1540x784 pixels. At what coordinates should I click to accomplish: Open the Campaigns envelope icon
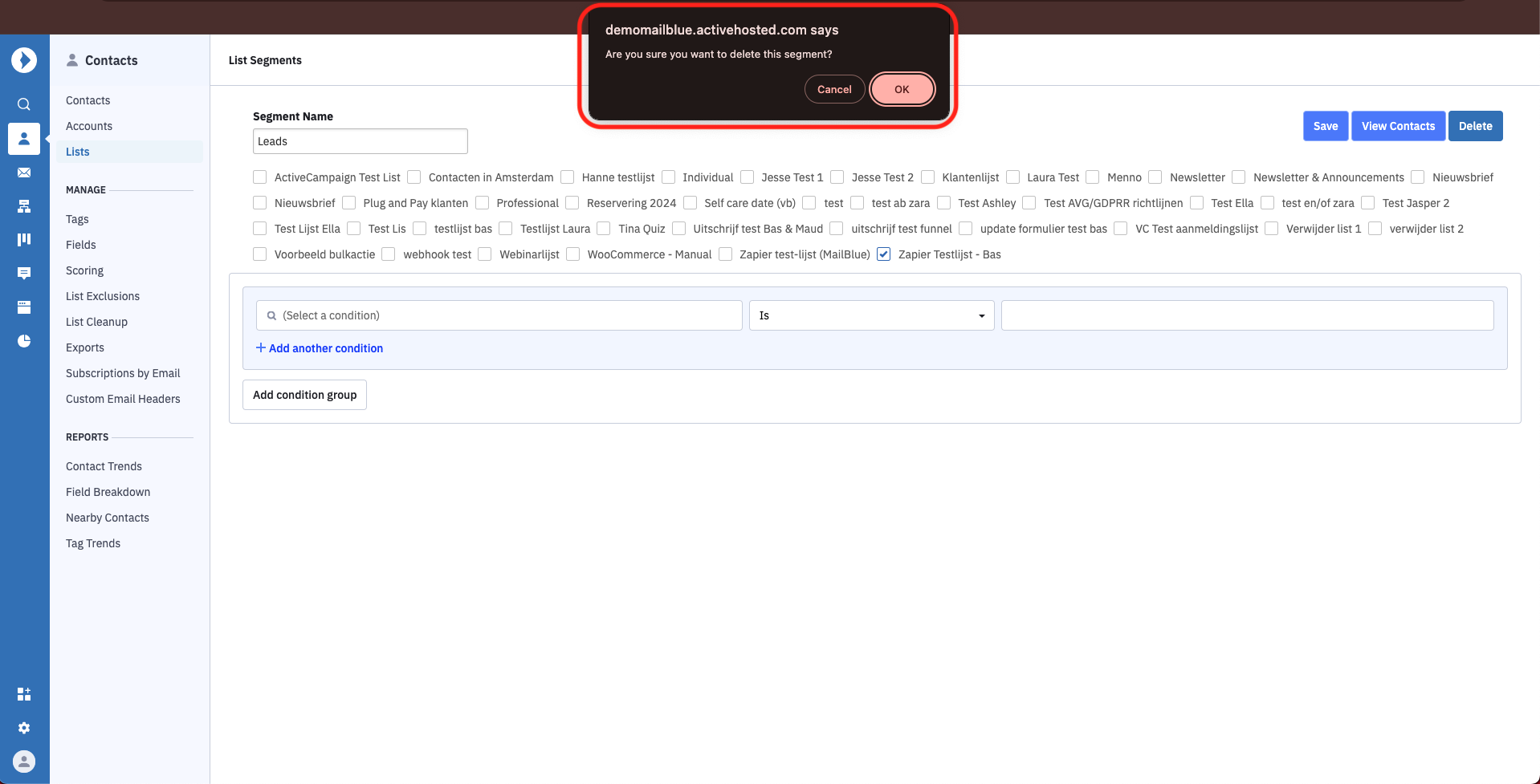coord(24,173)
